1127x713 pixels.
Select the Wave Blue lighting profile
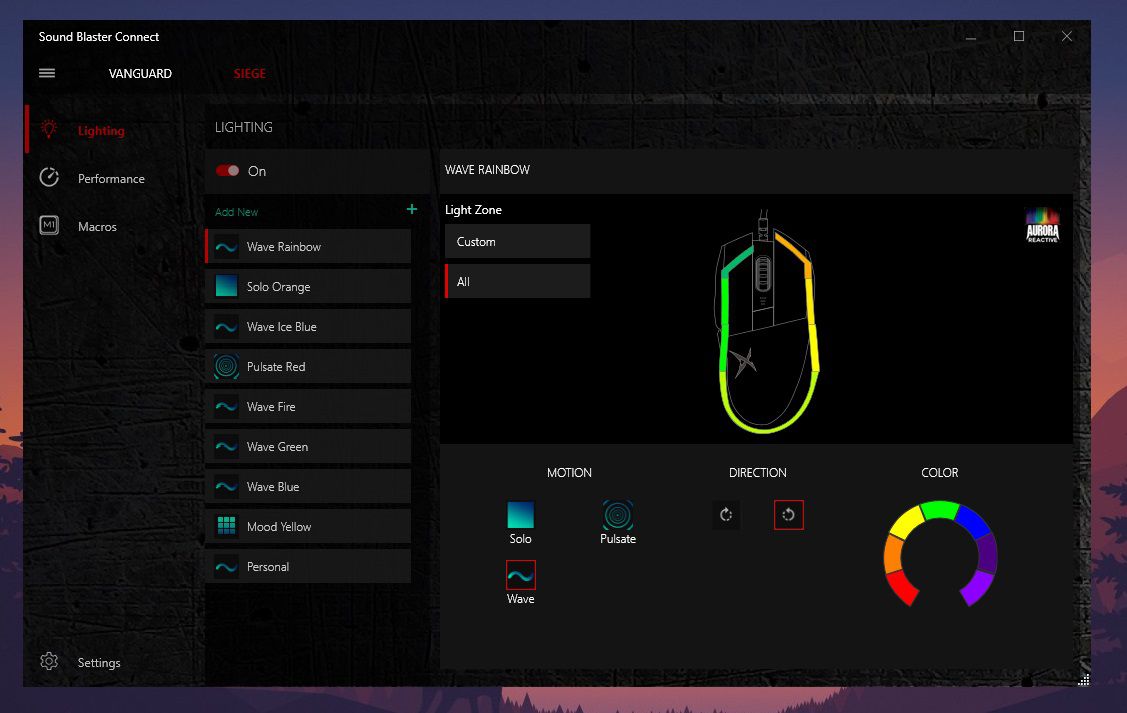click(308, 487)
